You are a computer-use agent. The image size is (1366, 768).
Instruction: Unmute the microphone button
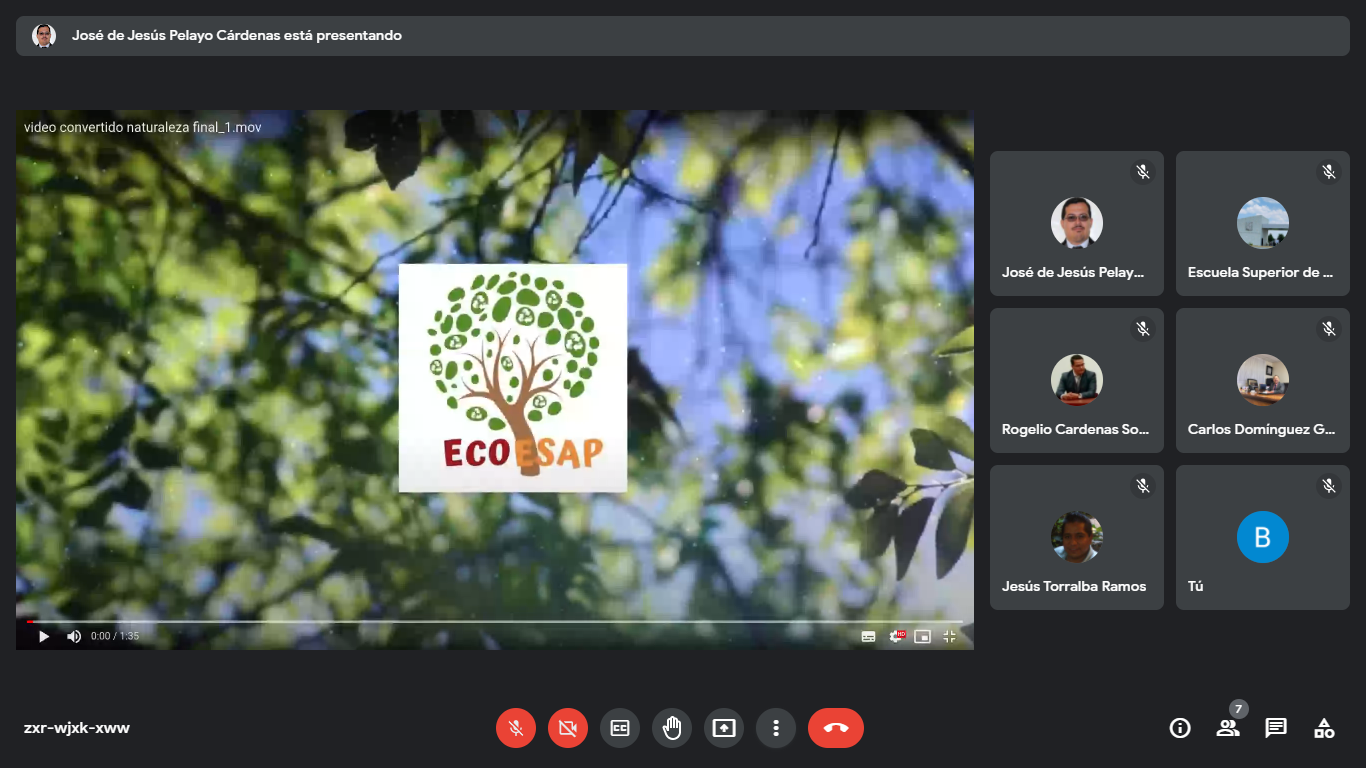coord(516,728)
